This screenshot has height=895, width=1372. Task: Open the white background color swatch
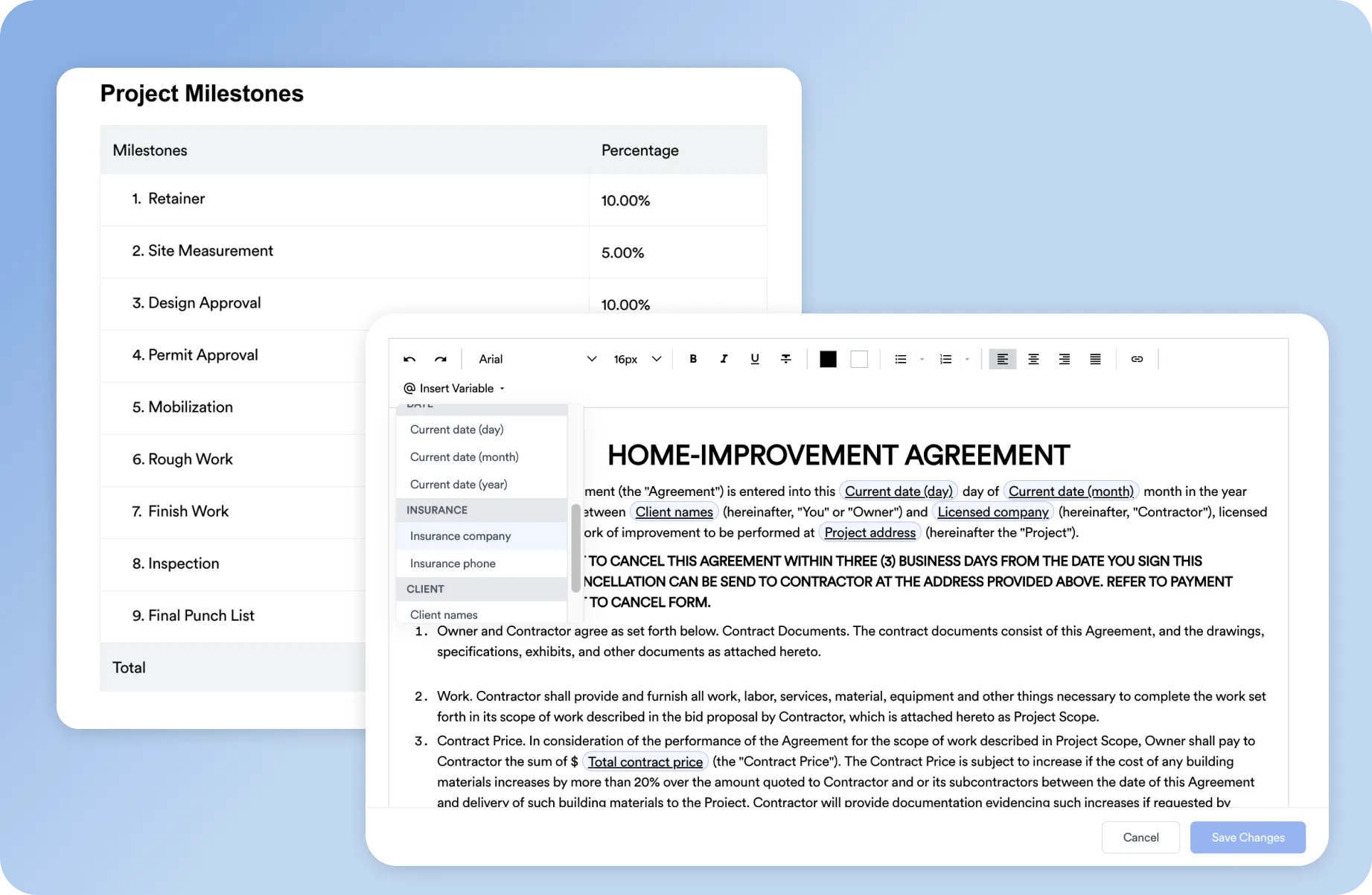click(859, 359)
